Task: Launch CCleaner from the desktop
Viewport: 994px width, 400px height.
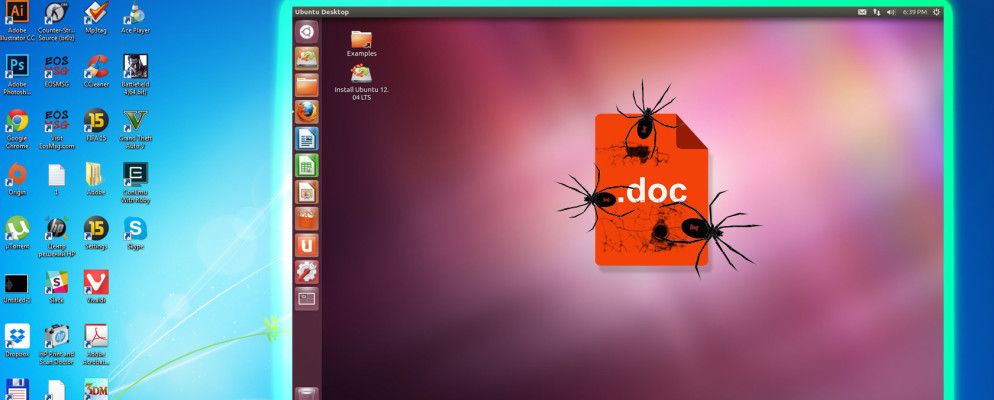Action: pos(96,70)
